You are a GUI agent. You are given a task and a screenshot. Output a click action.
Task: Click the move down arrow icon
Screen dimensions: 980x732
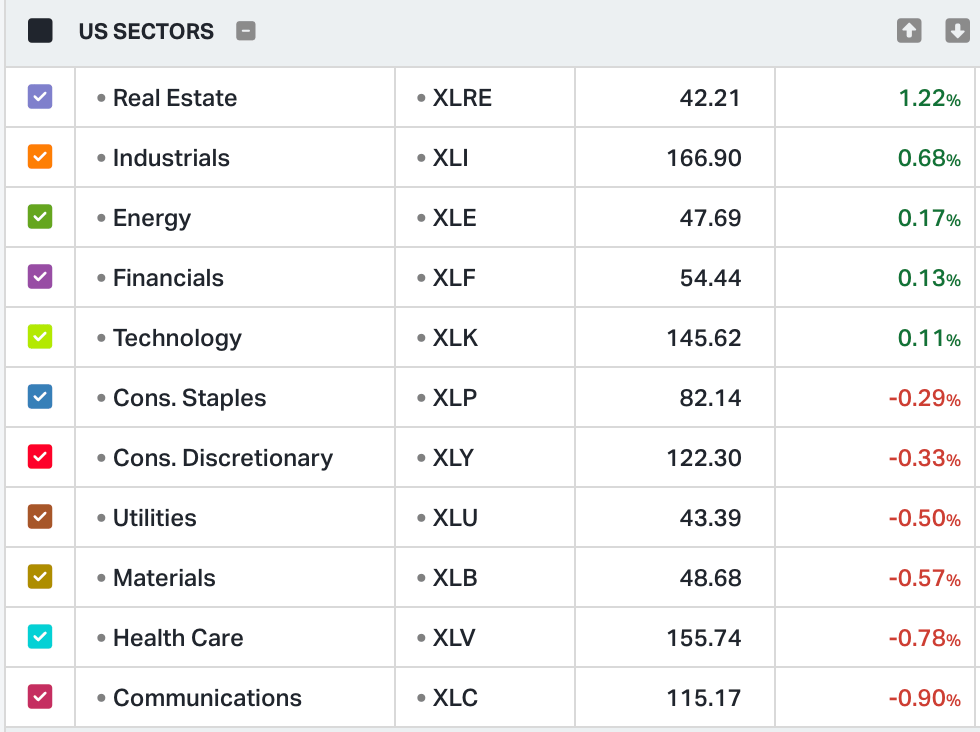tap(957, 31)
